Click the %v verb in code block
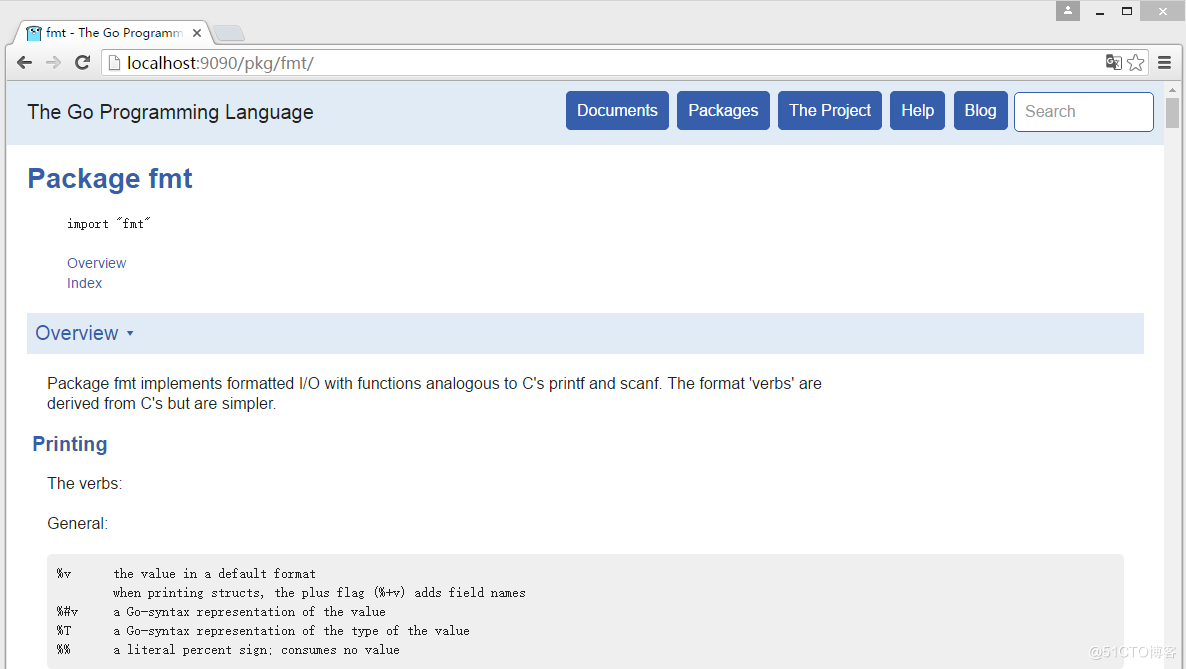1186x669 pixels. pos(64,574)
